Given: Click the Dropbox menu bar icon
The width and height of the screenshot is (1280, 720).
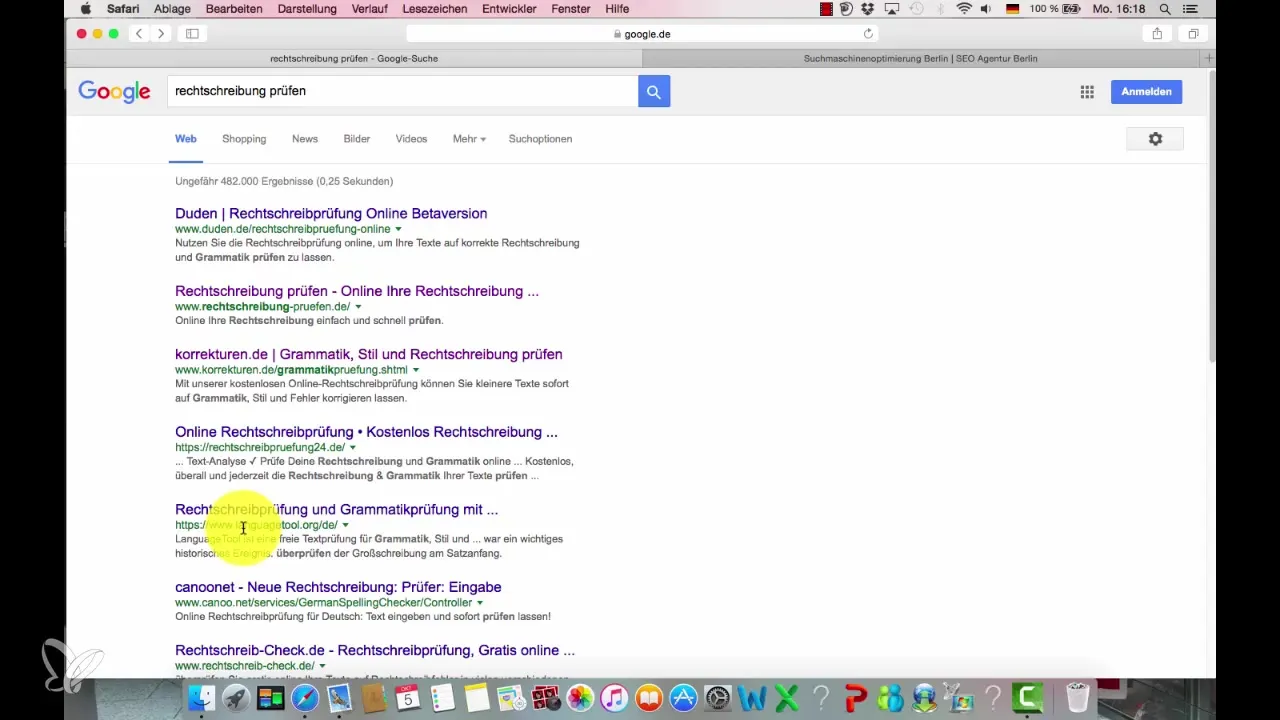Looking at the screenshot, I should pos(868,8).
